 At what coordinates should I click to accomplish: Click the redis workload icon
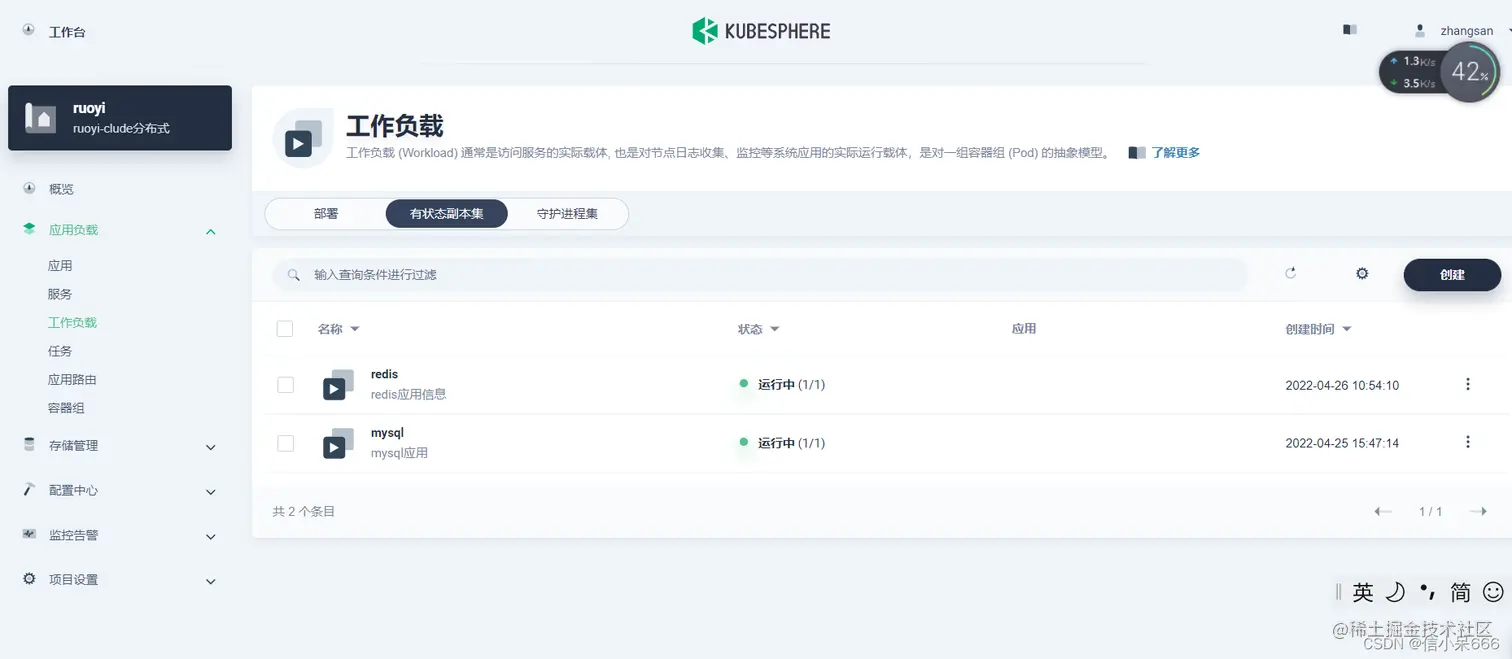tap(337, 384)
